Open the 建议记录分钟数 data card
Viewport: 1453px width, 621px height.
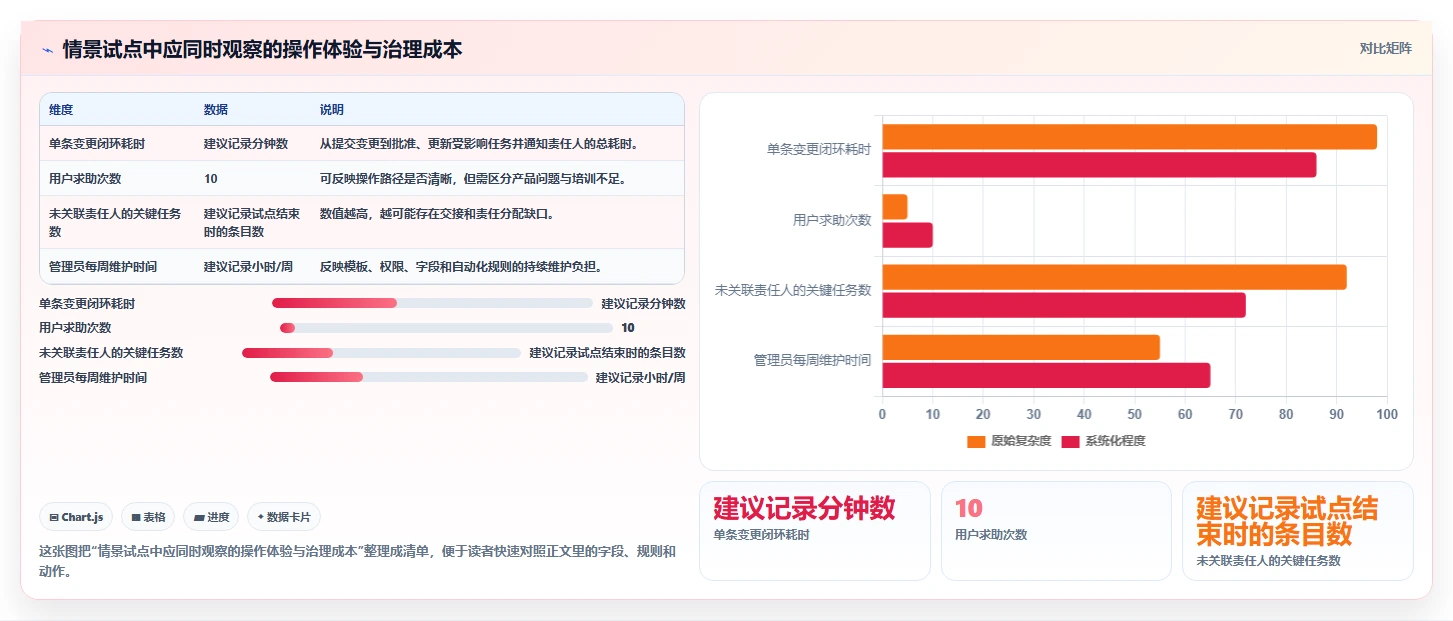click(815, 531)
